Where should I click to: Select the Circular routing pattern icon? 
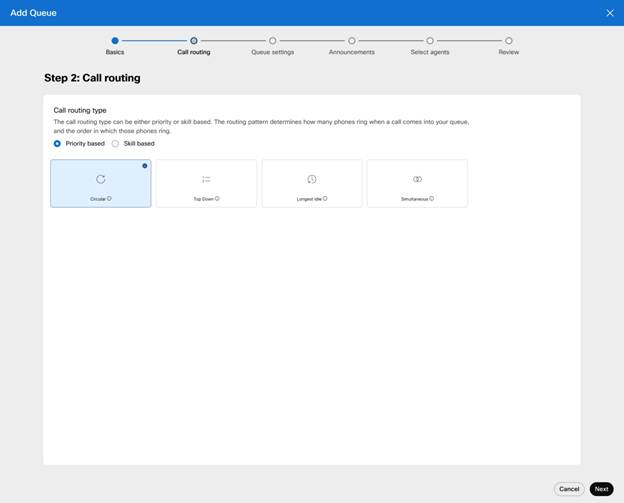click(101, 179)
